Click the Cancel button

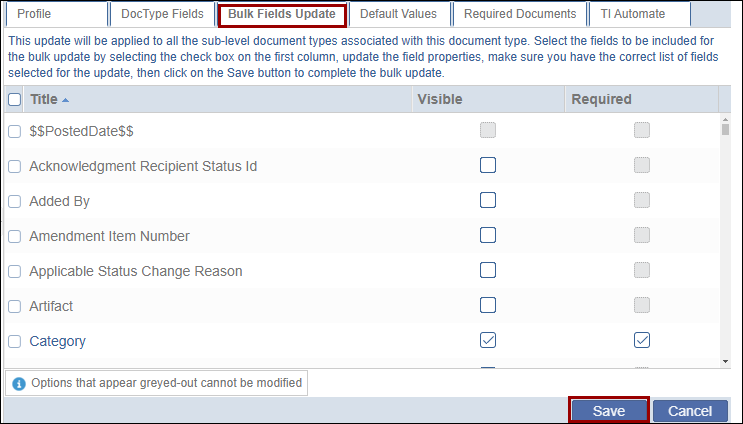690,411
